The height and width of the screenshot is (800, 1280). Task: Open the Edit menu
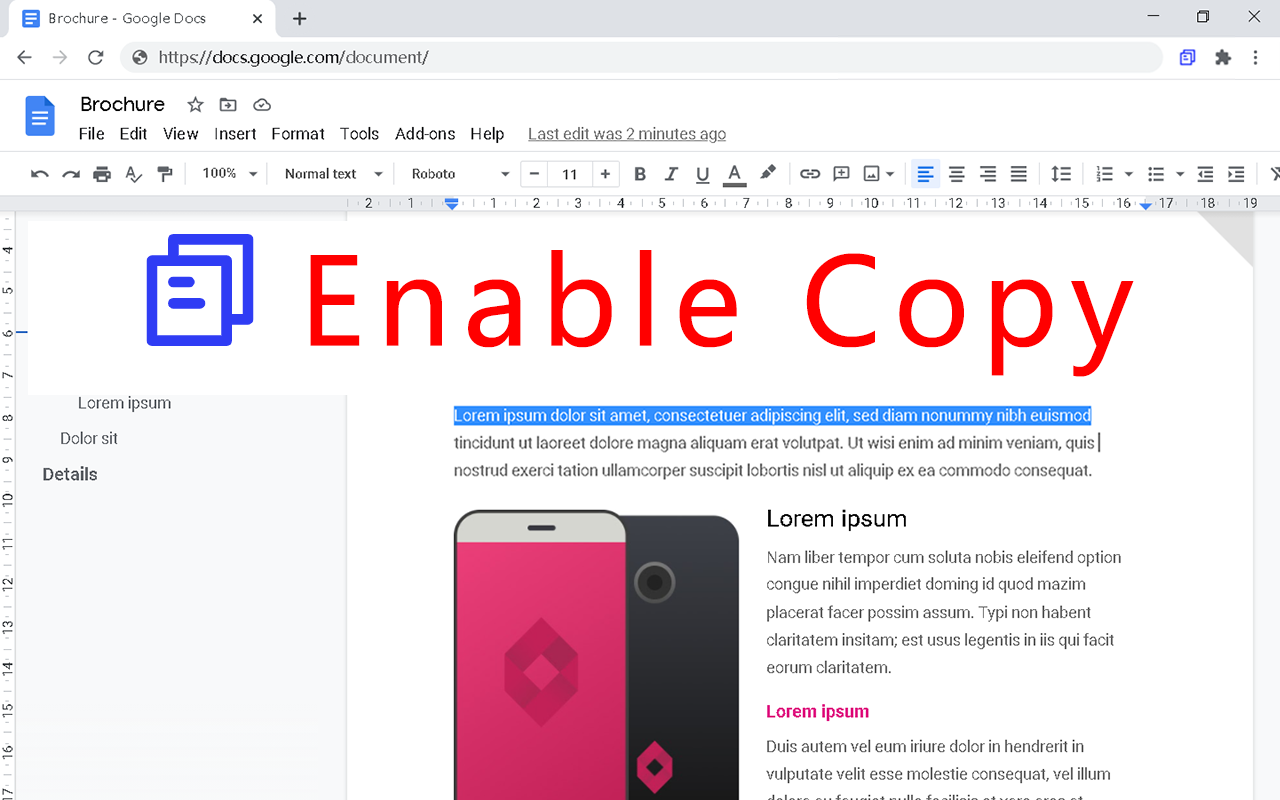tap(133, 134)
